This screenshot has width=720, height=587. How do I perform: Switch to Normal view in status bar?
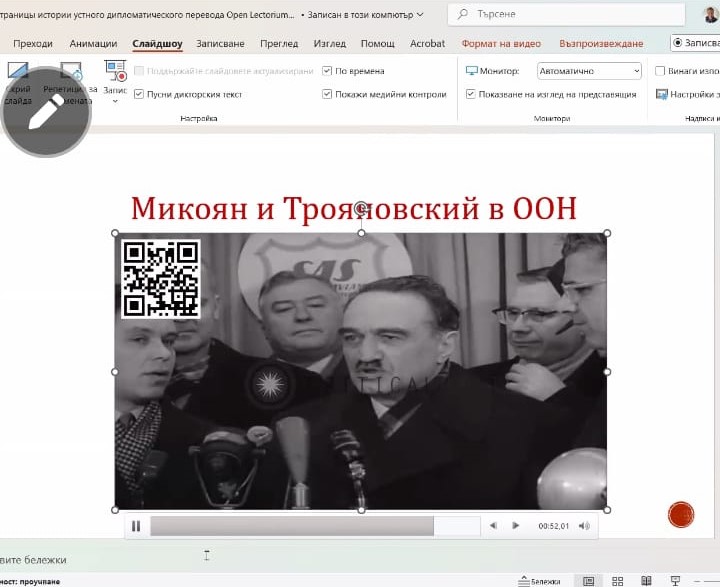(x=588, y=581)
